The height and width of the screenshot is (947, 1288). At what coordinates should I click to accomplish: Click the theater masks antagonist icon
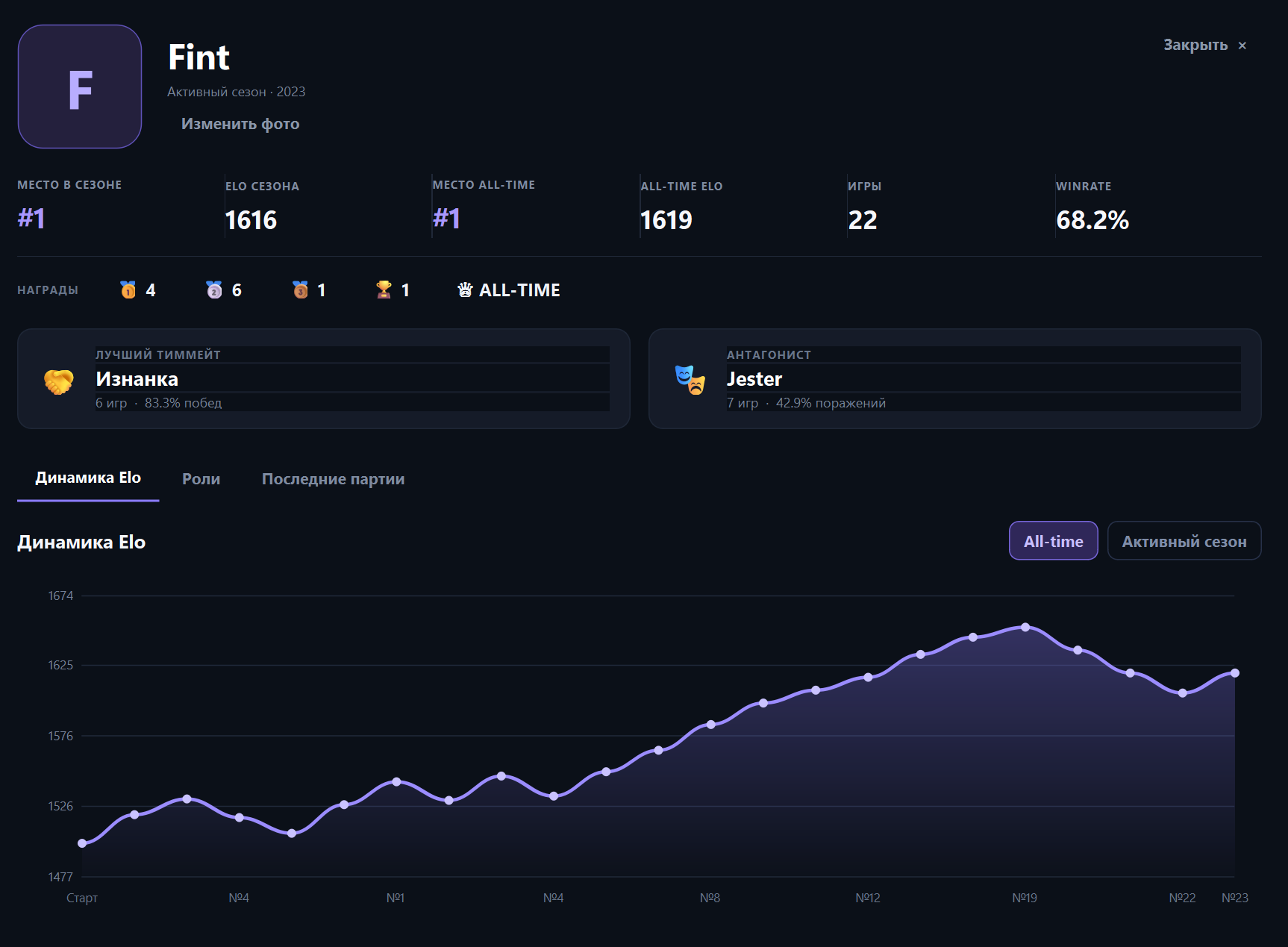(x=690, y=380)
